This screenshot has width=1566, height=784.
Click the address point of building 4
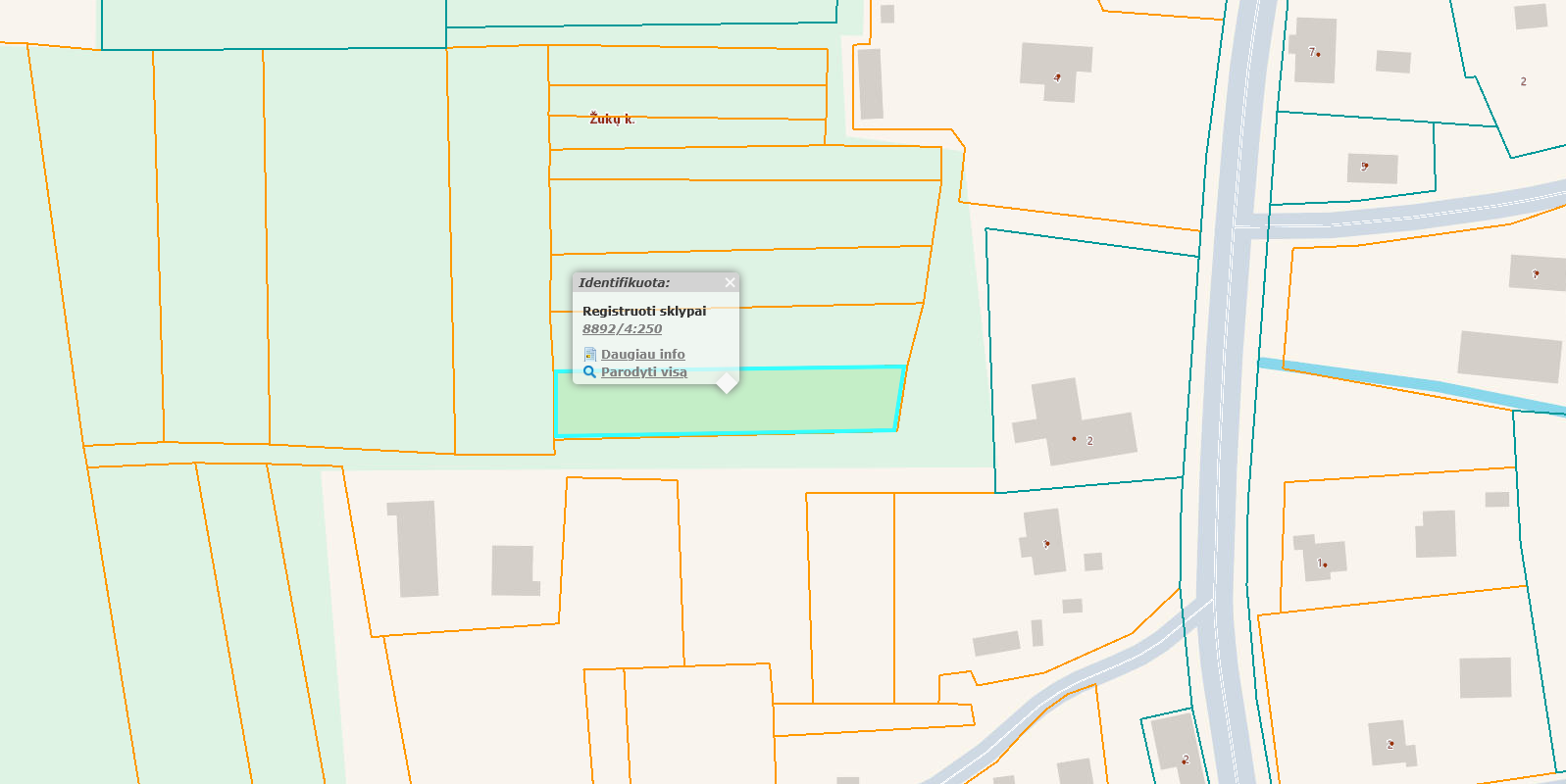pos(1057,76)
